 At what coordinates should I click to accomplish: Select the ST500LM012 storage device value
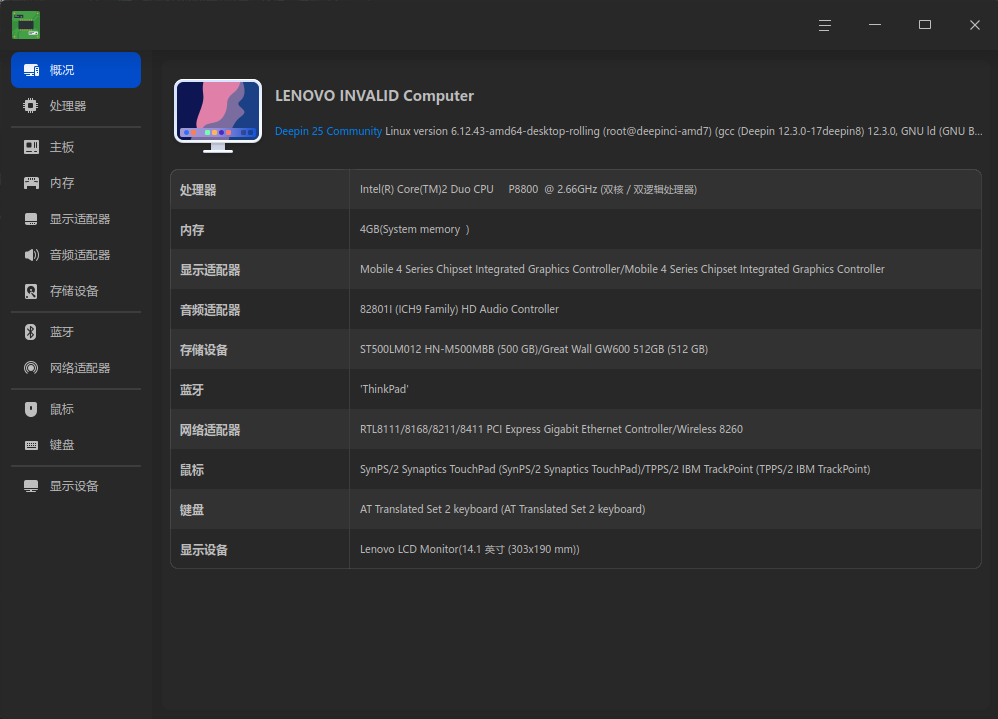533,349
